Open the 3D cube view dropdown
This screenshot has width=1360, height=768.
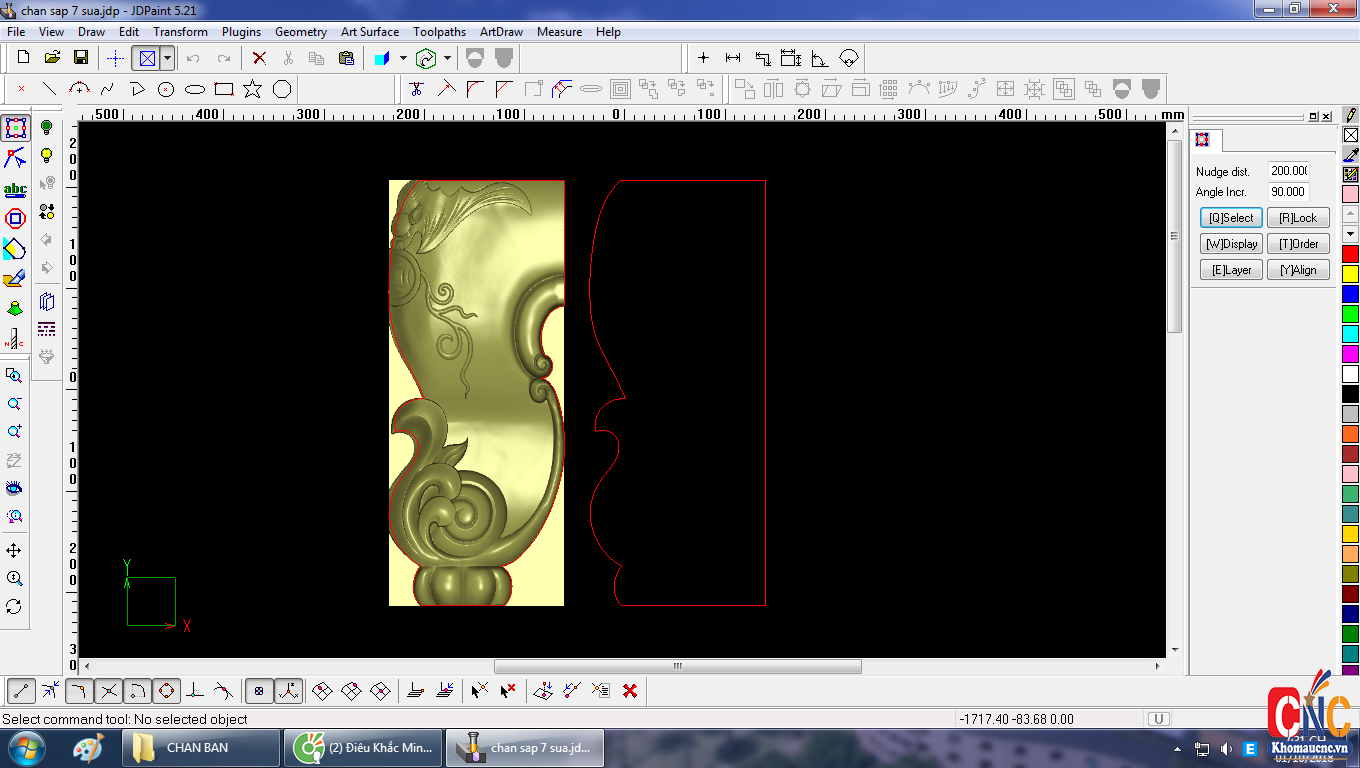[x=403, y=58]
